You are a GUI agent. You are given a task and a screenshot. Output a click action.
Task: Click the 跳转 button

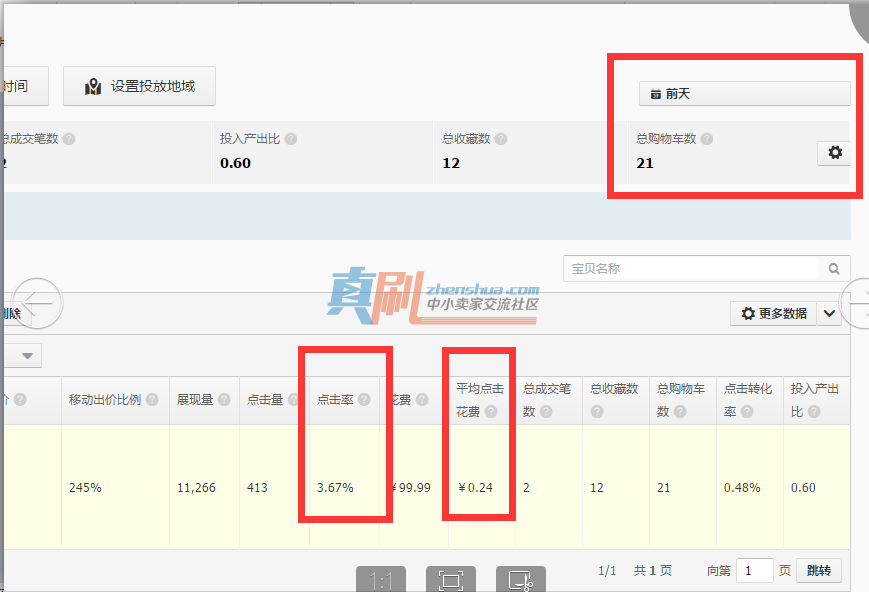(819, 571)
